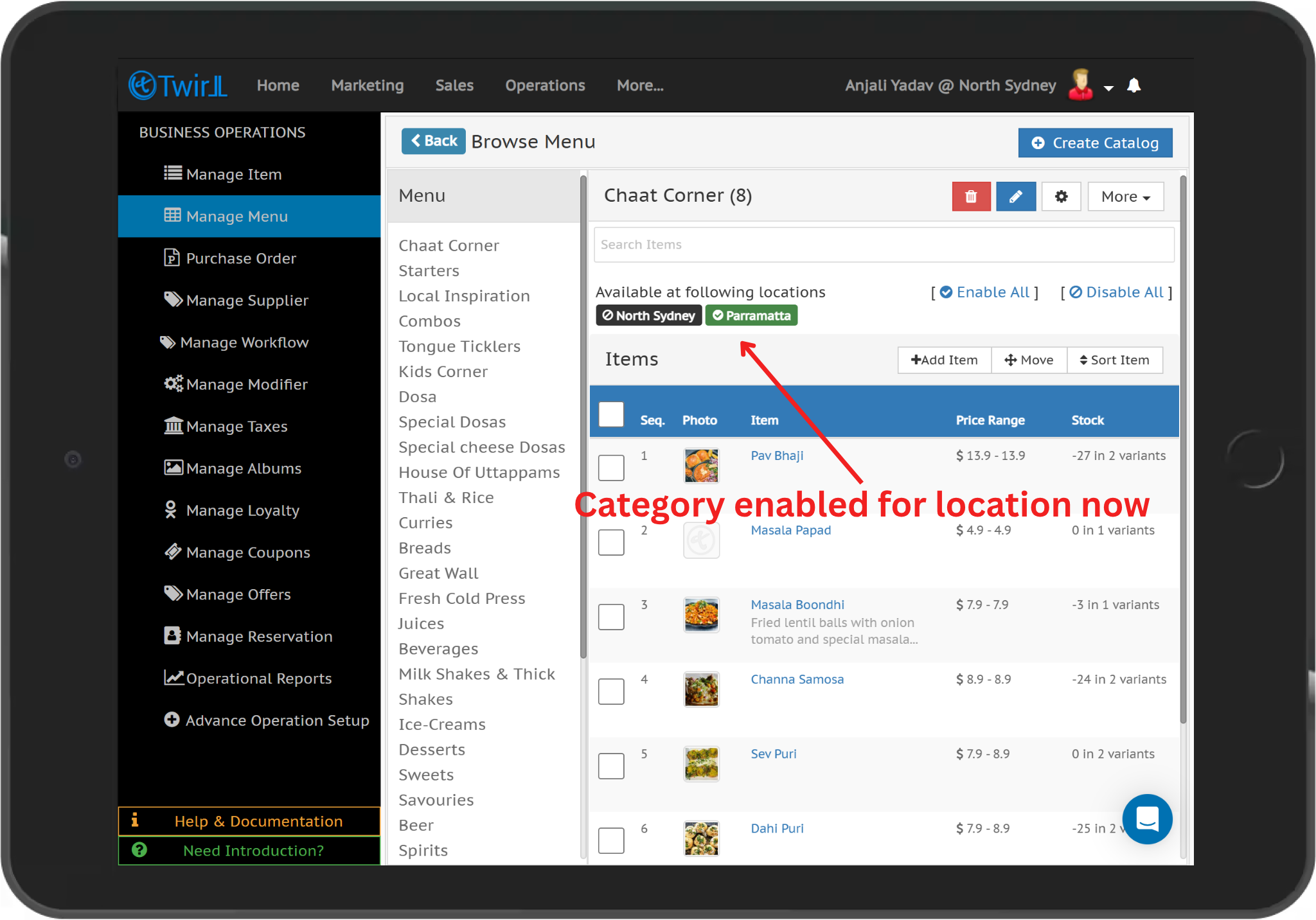
Task: Open the More... navigation menu
Action: pos(640,85)
